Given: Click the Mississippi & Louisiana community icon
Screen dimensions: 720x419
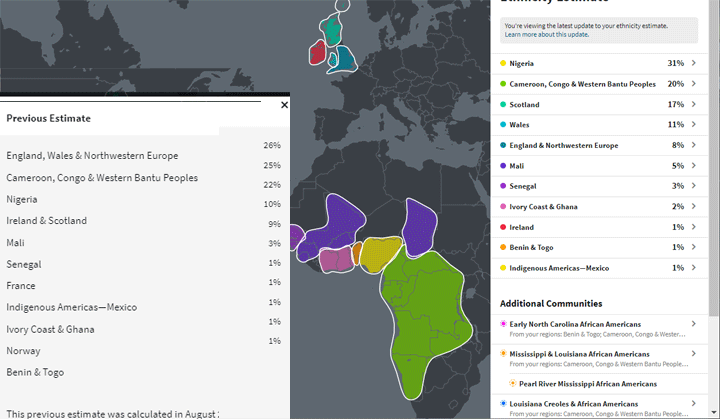Looking at the screenshot, I should 503,354.
